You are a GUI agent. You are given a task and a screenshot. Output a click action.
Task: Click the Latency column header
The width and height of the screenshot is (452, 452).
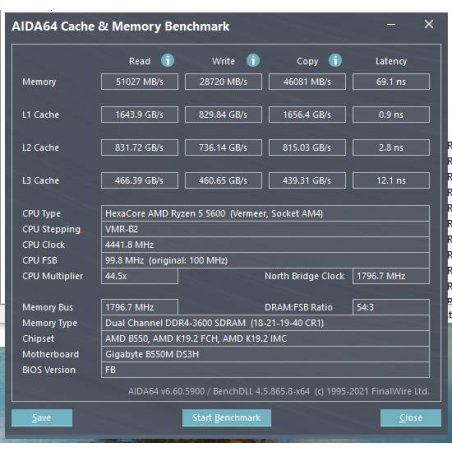pyautogui.click(x=391, y=62)
